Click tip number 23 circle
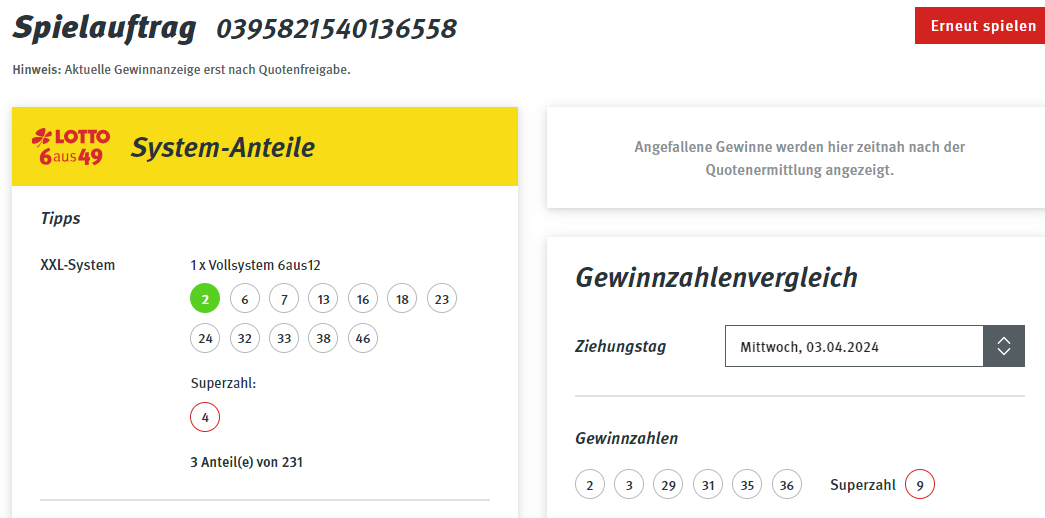The image size is (1045, 518). tap(442, 299)
